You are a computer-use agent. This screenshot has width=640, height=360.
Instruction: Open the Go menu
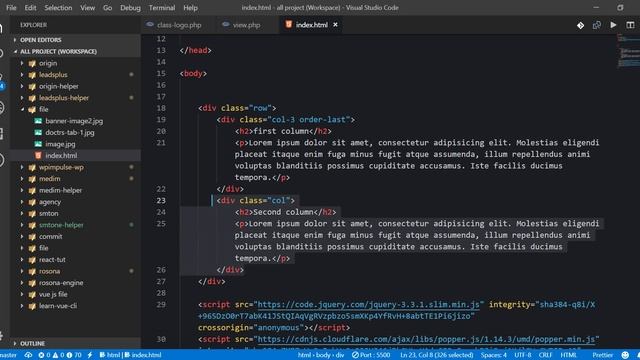coord(107,8)
